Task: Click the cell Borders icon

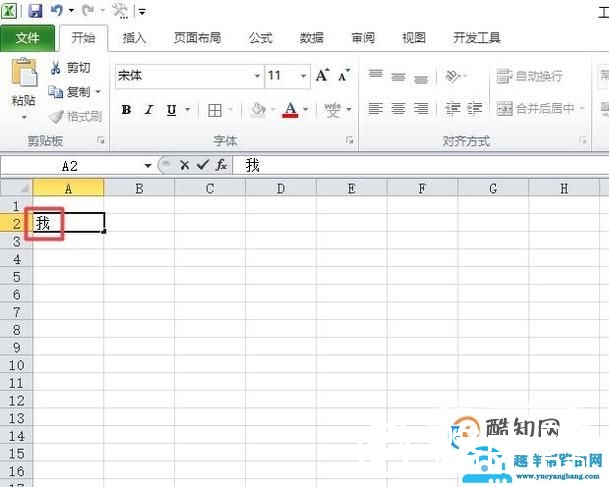Action: point(215,110)
